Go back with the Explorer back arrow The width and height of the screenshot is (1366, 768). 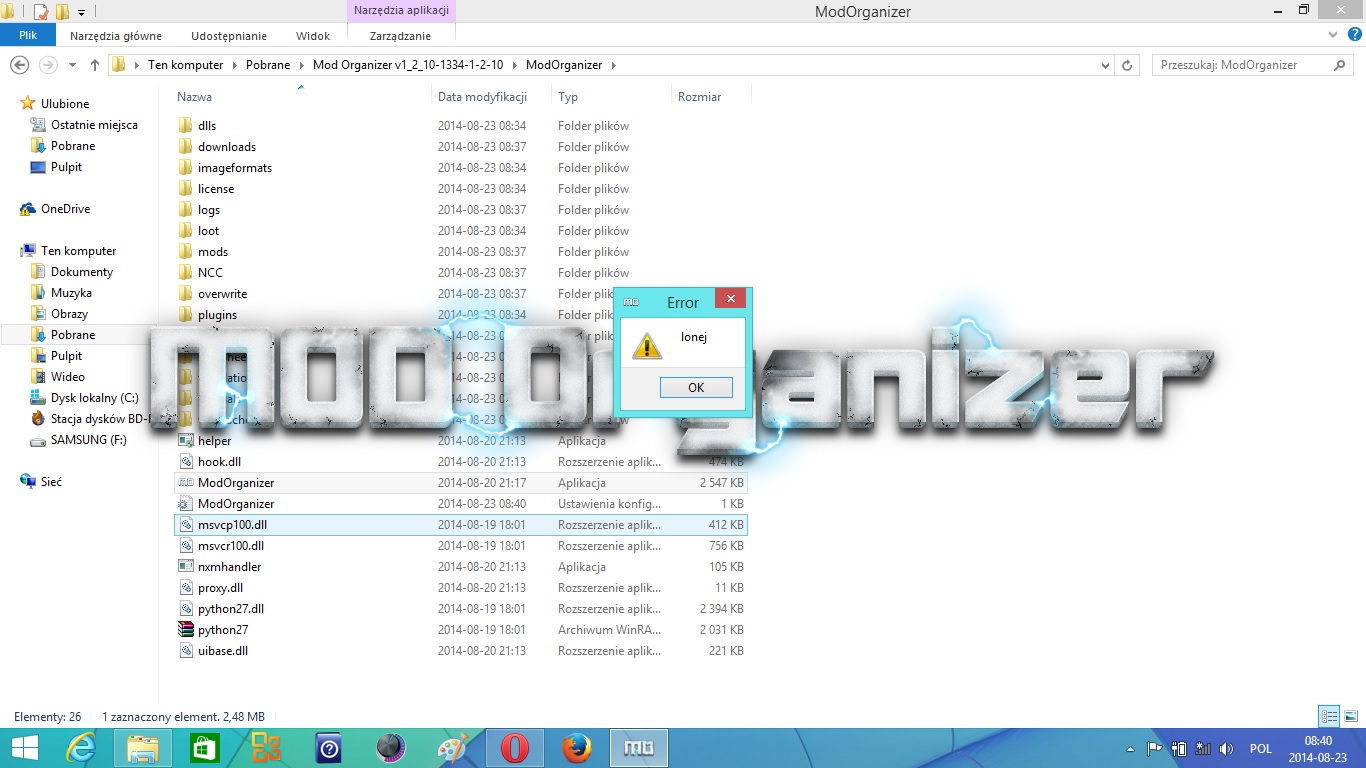(x=19, y=65)
